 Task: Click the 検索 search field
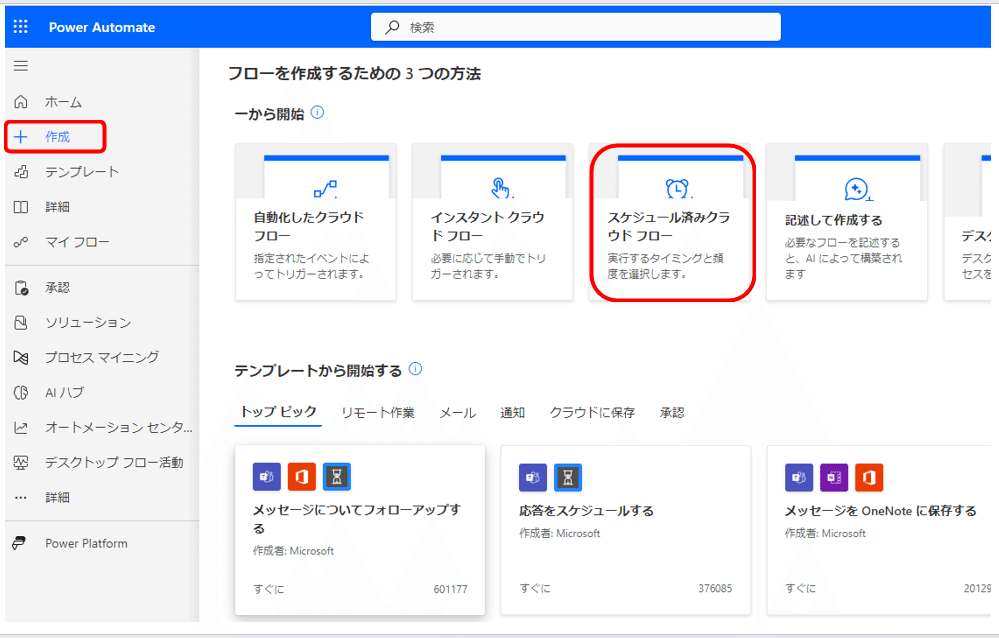(x=576, y=27)
